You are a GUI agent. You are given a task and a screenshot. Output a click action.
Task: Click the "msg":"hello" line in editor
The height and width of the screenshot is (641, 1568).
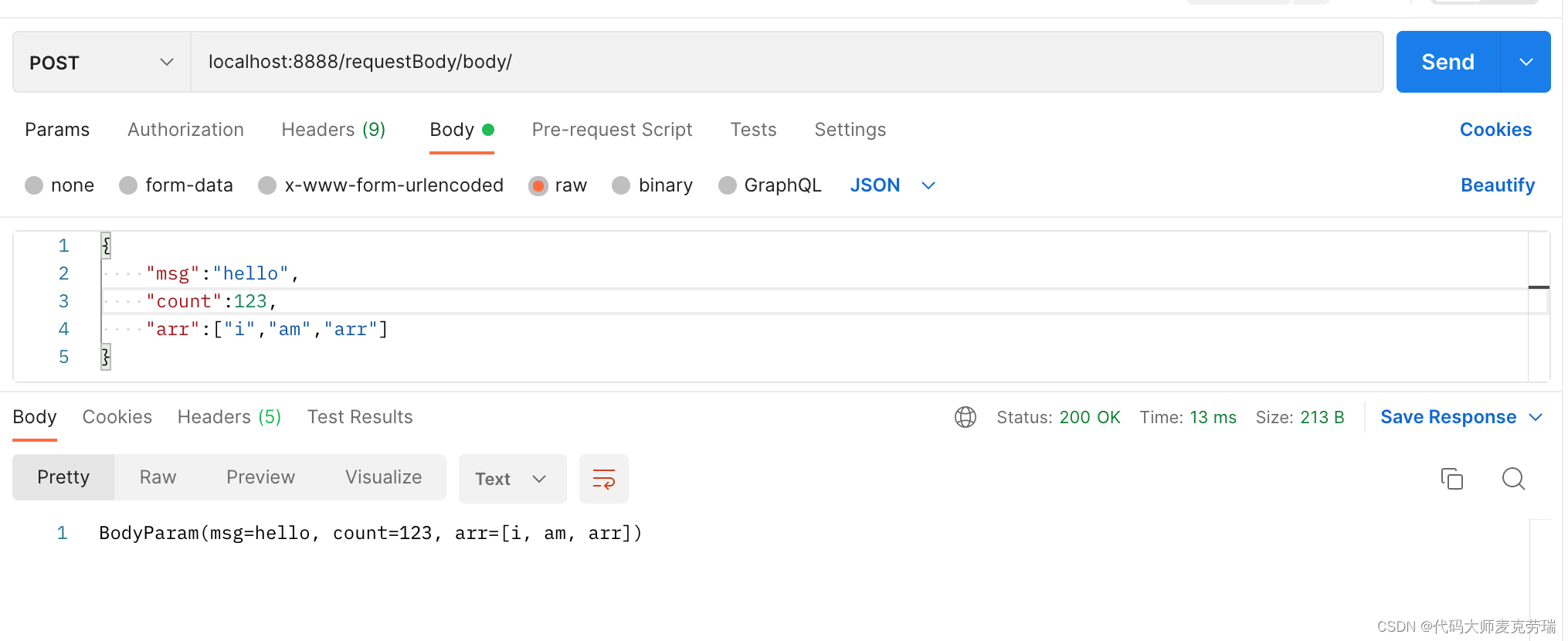pyautogui.click(x=222, y=273)
